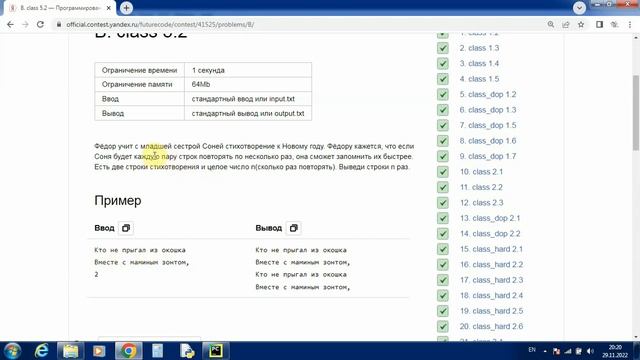The width and height of the screenshot is (640, 360).
Task: Launch Internet Explorer from the taskbar
Action: [41, 351]
